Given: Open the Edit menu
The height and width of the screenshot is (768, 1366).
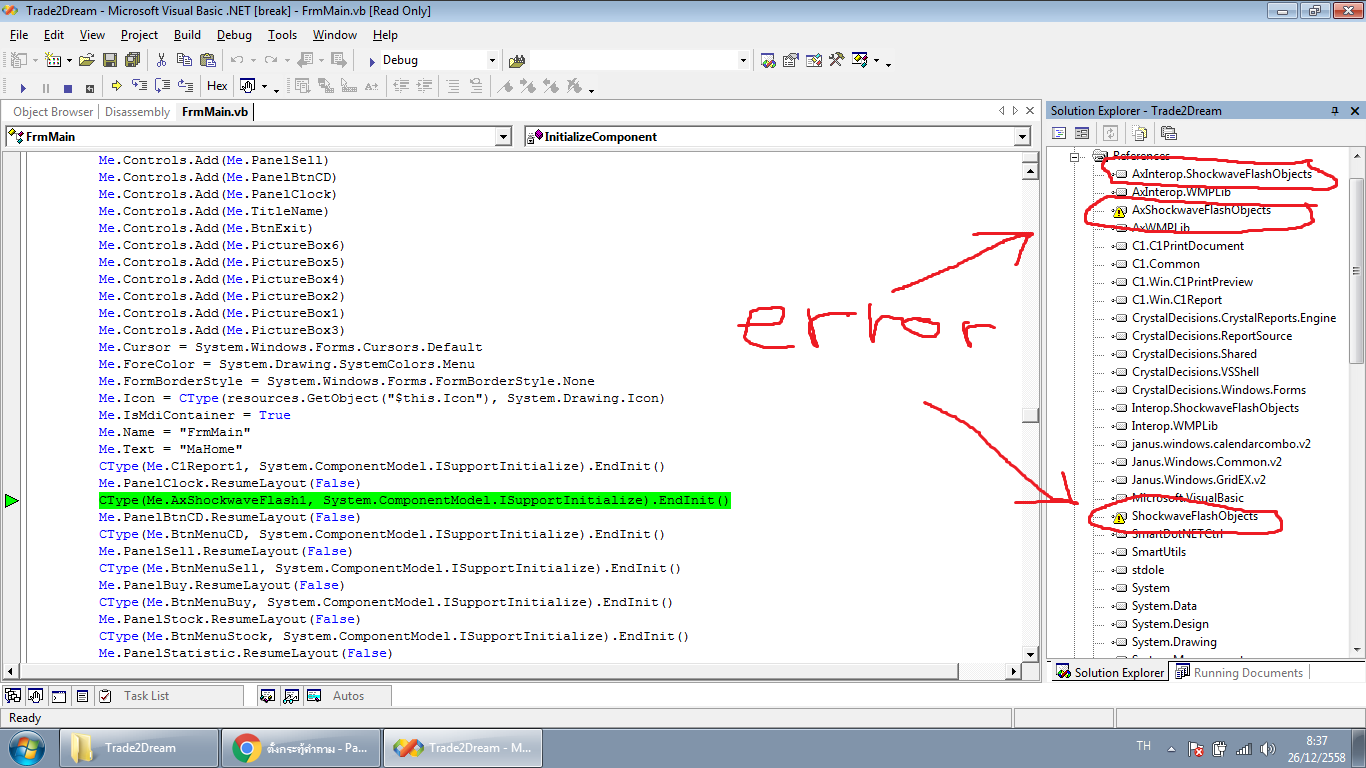Looking at the screenshot, I should 54,35.
